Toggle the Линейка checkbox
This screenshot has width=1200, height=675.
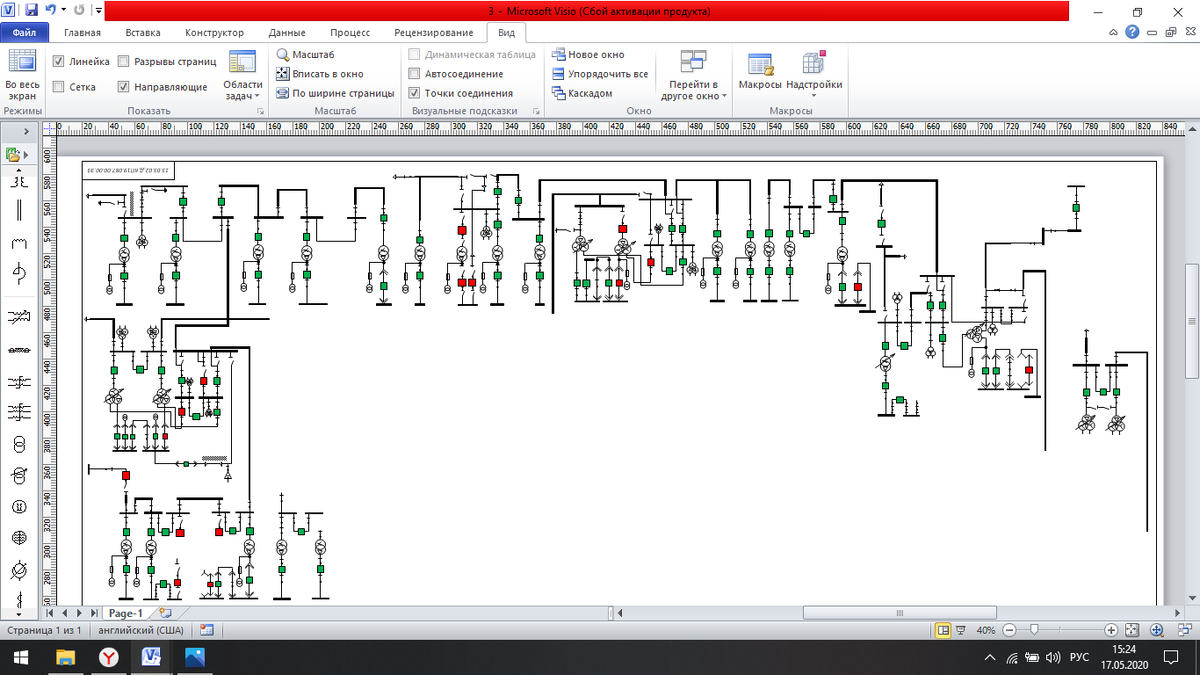point(59,61)
